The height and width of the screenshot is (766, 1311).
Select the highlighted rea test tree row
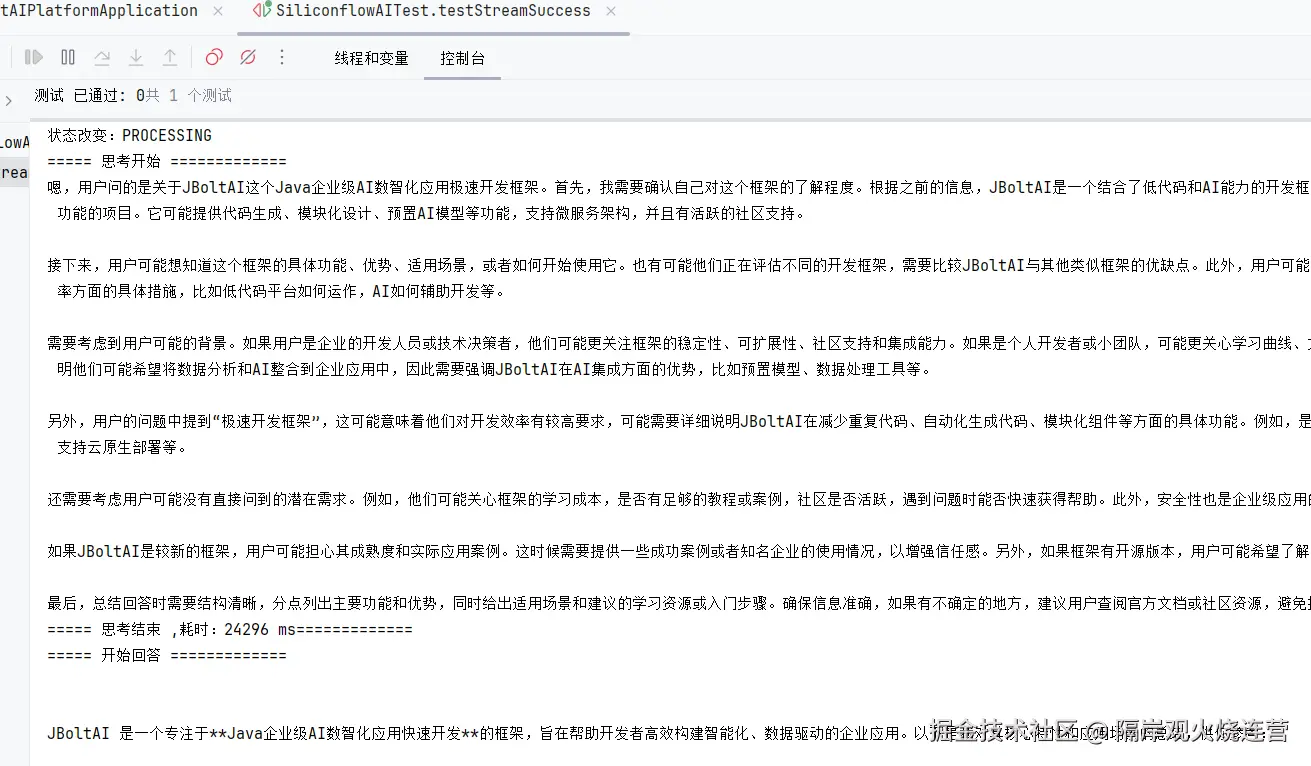pyautogui.click(x=15, y=172)
